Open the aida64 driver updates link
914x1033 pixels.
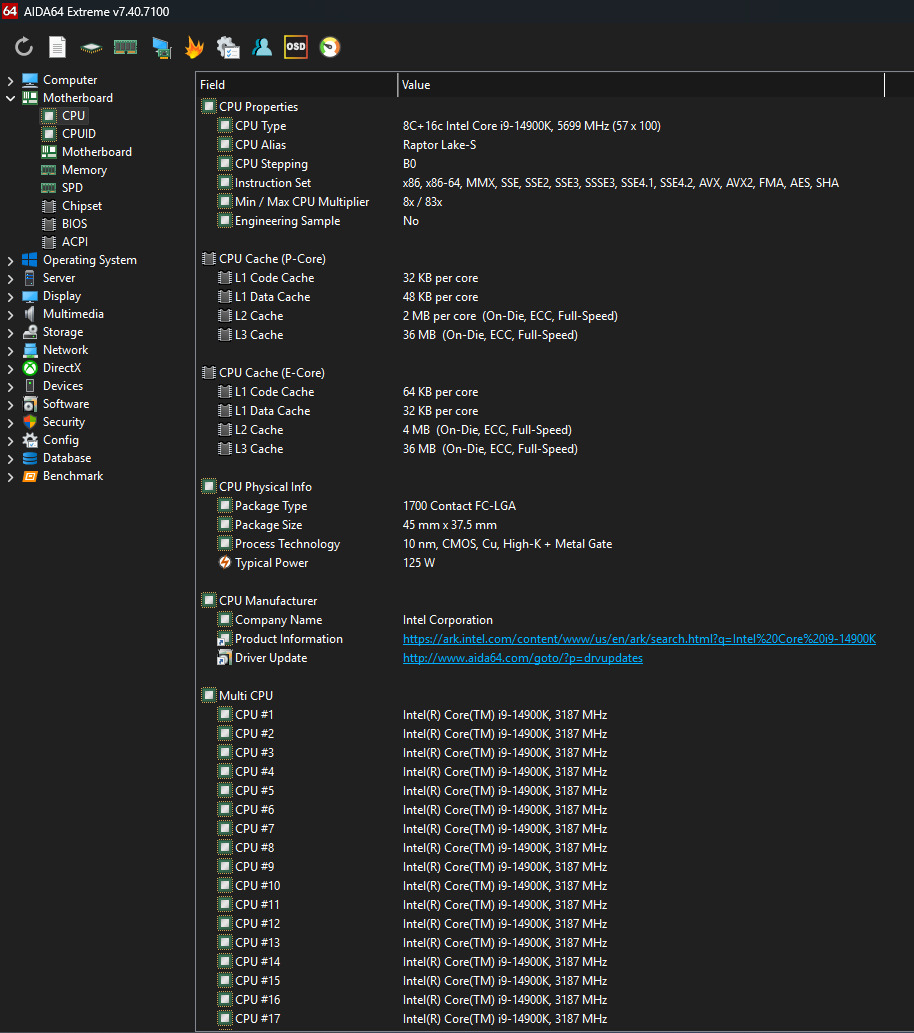[523, 658]
